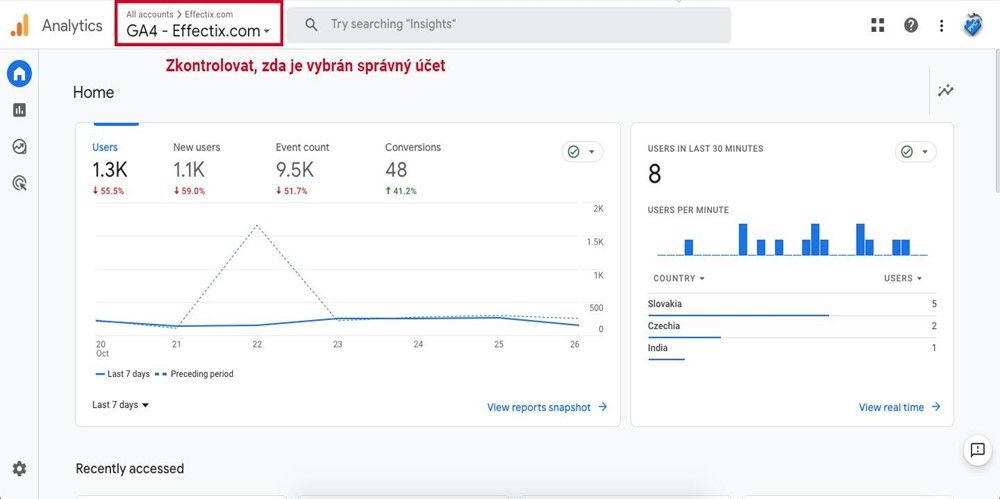1000x499 pixels.
Task: Click the 55.5% users change value
Action: [108, 191]
